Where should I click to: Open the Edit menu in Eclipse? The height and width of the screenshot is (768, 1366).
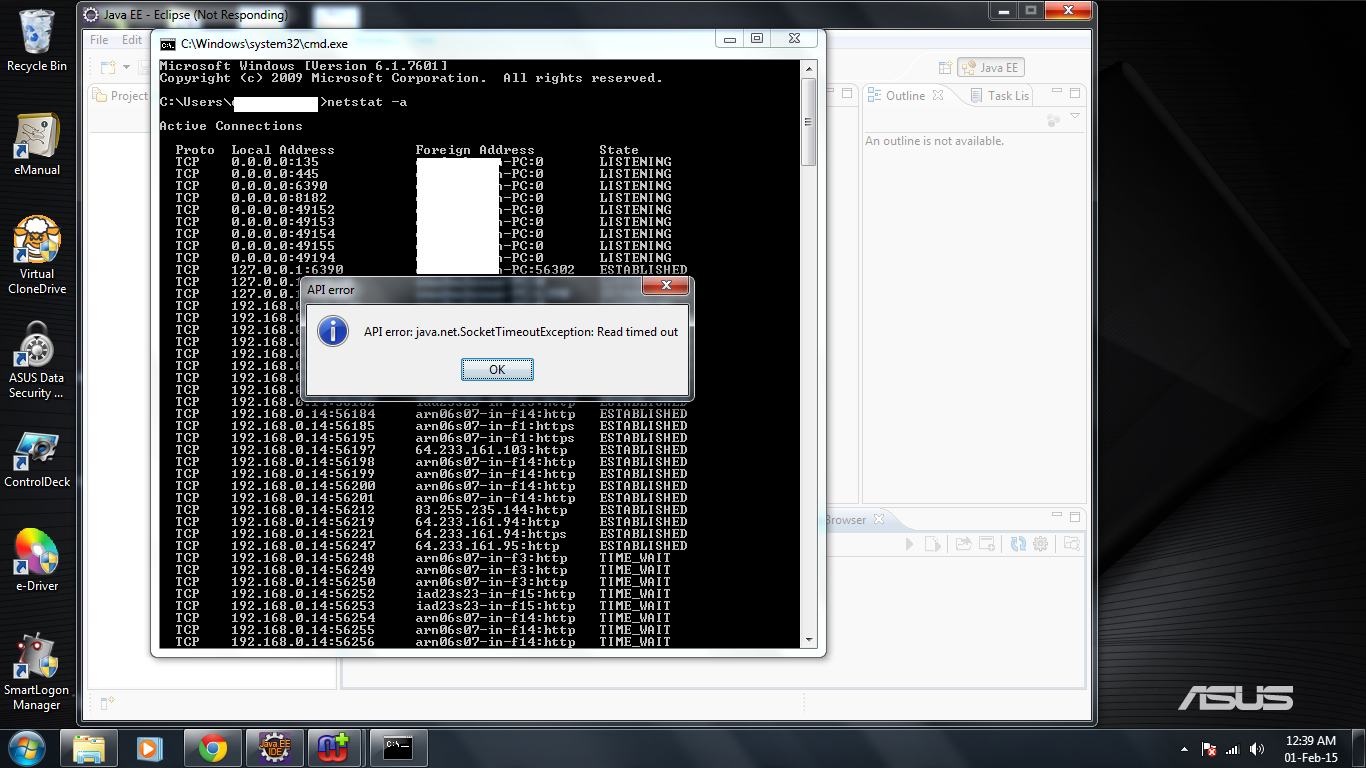(x=132, y=40)
